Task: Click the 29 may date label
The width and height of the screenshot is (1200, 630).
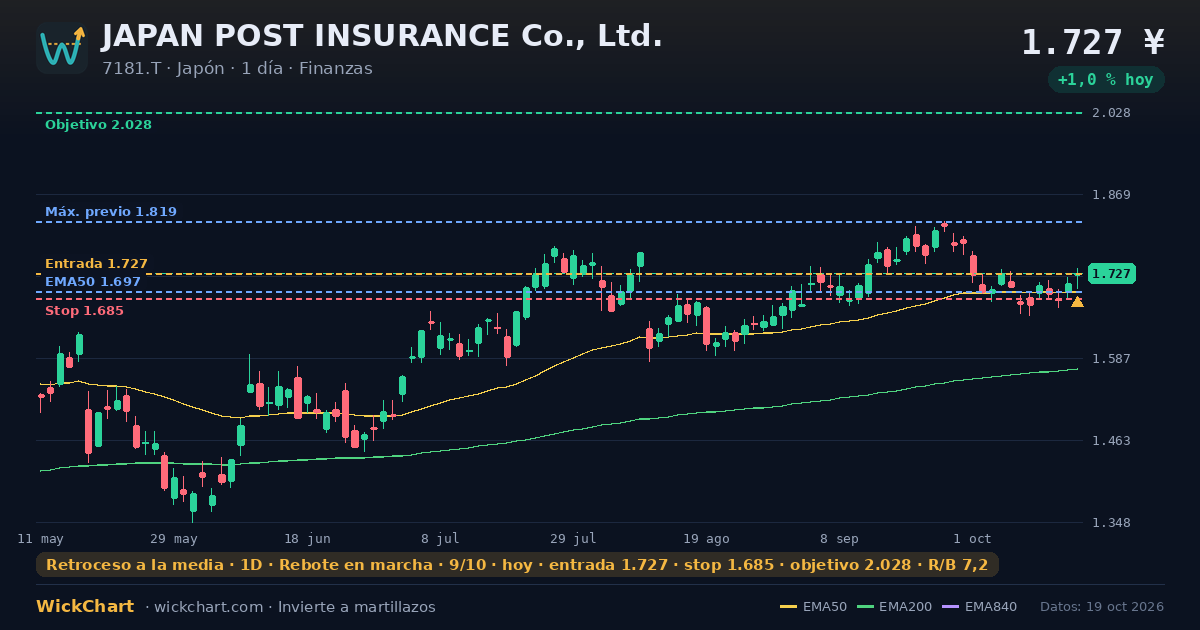Action: tap(174, 539)
